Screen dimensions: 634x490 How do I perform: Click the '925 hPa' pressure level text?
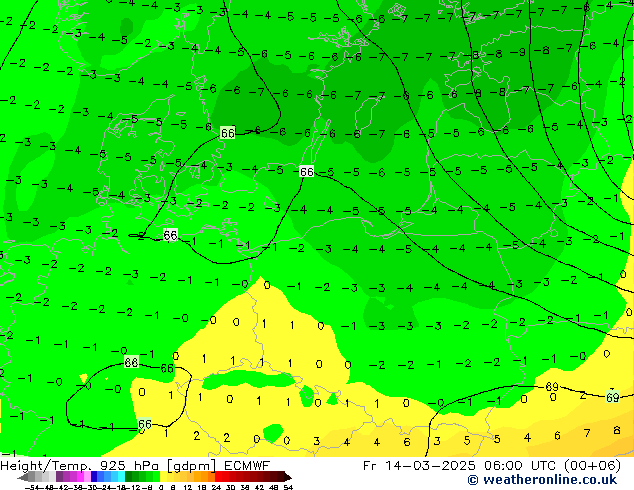click(129, 466)
